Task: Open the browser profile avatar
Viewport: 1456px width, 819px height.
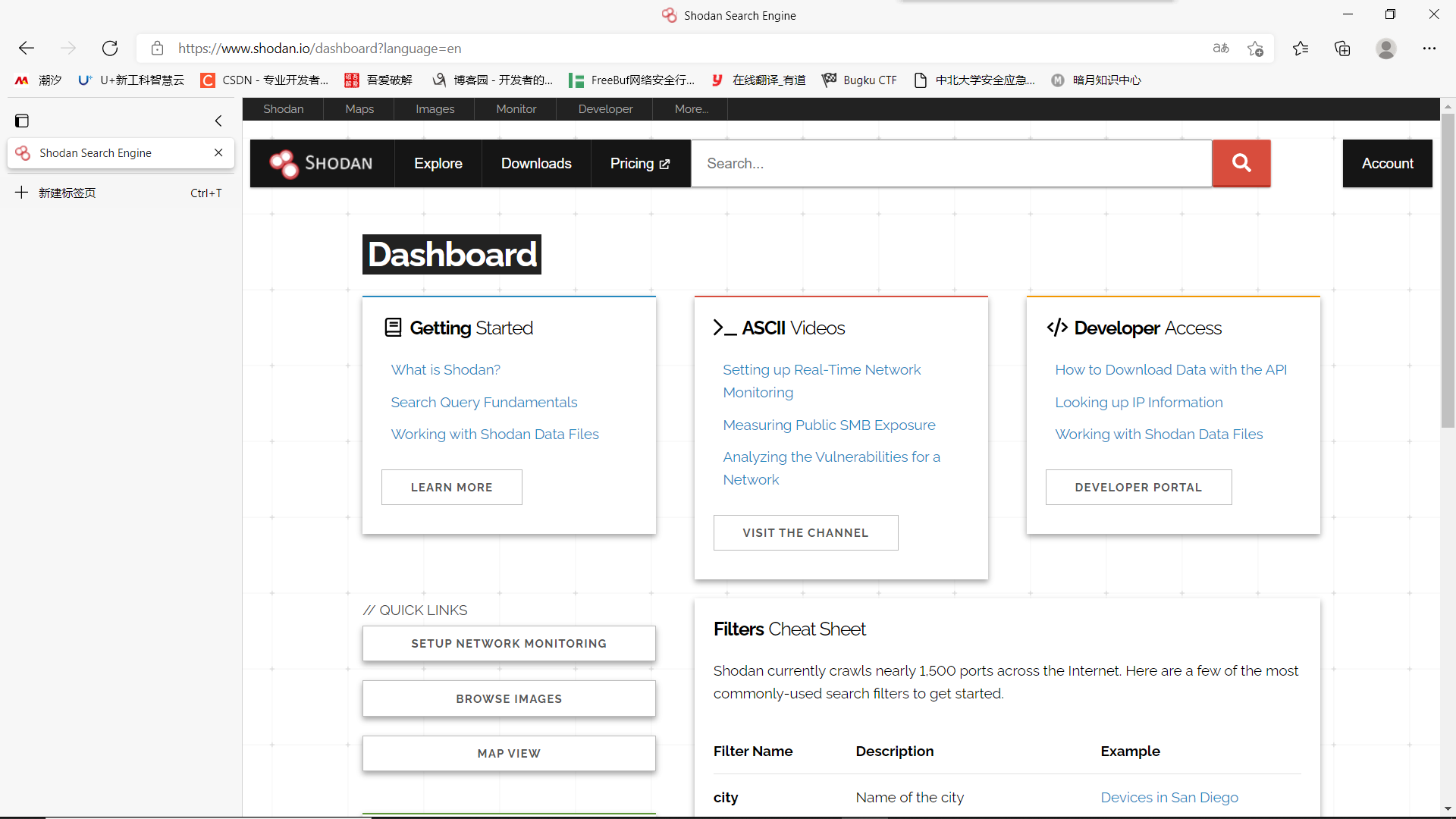Action: pos(1386,49)
